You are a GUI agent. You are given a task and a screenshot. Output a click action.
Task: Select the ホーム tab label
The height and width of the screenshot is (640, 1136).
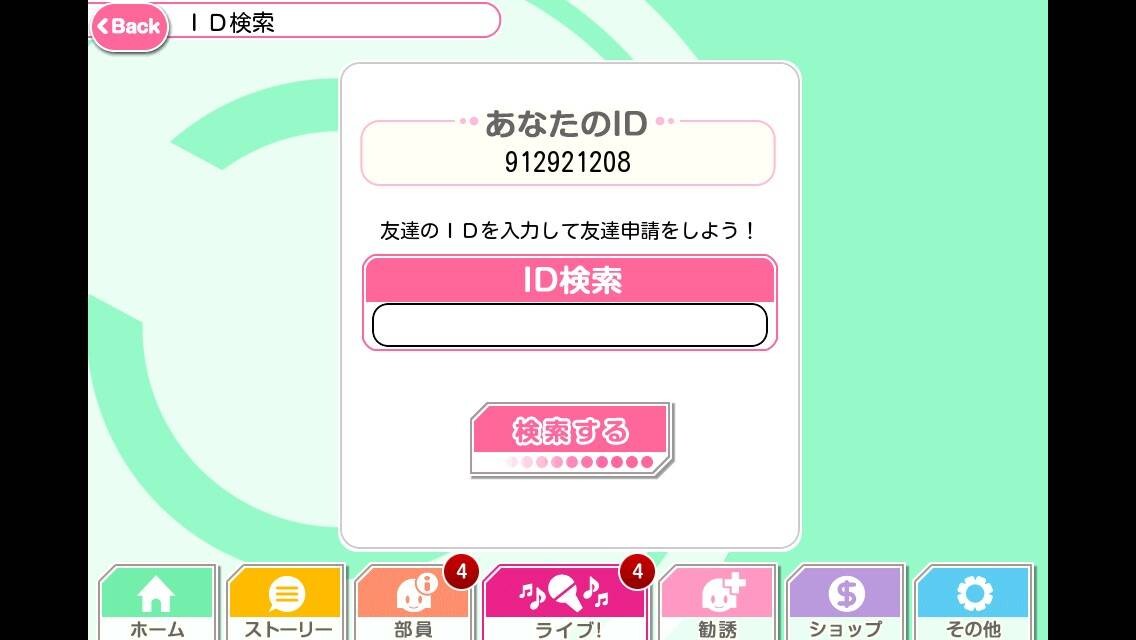pyautogui.click(x=156, y=628)
